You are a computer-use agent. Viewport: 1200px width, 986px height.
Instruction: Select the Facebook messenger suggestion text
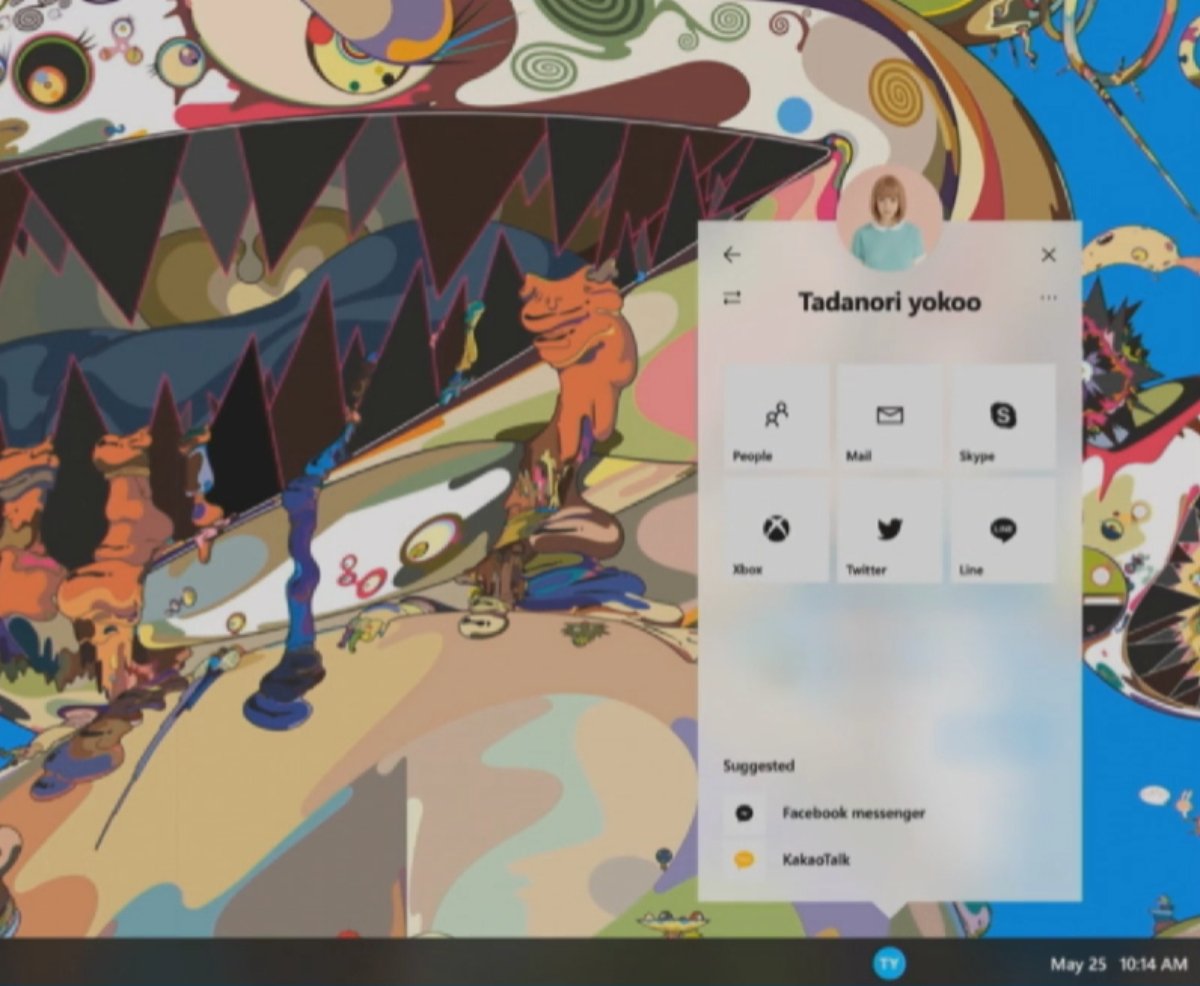point(853,813)
